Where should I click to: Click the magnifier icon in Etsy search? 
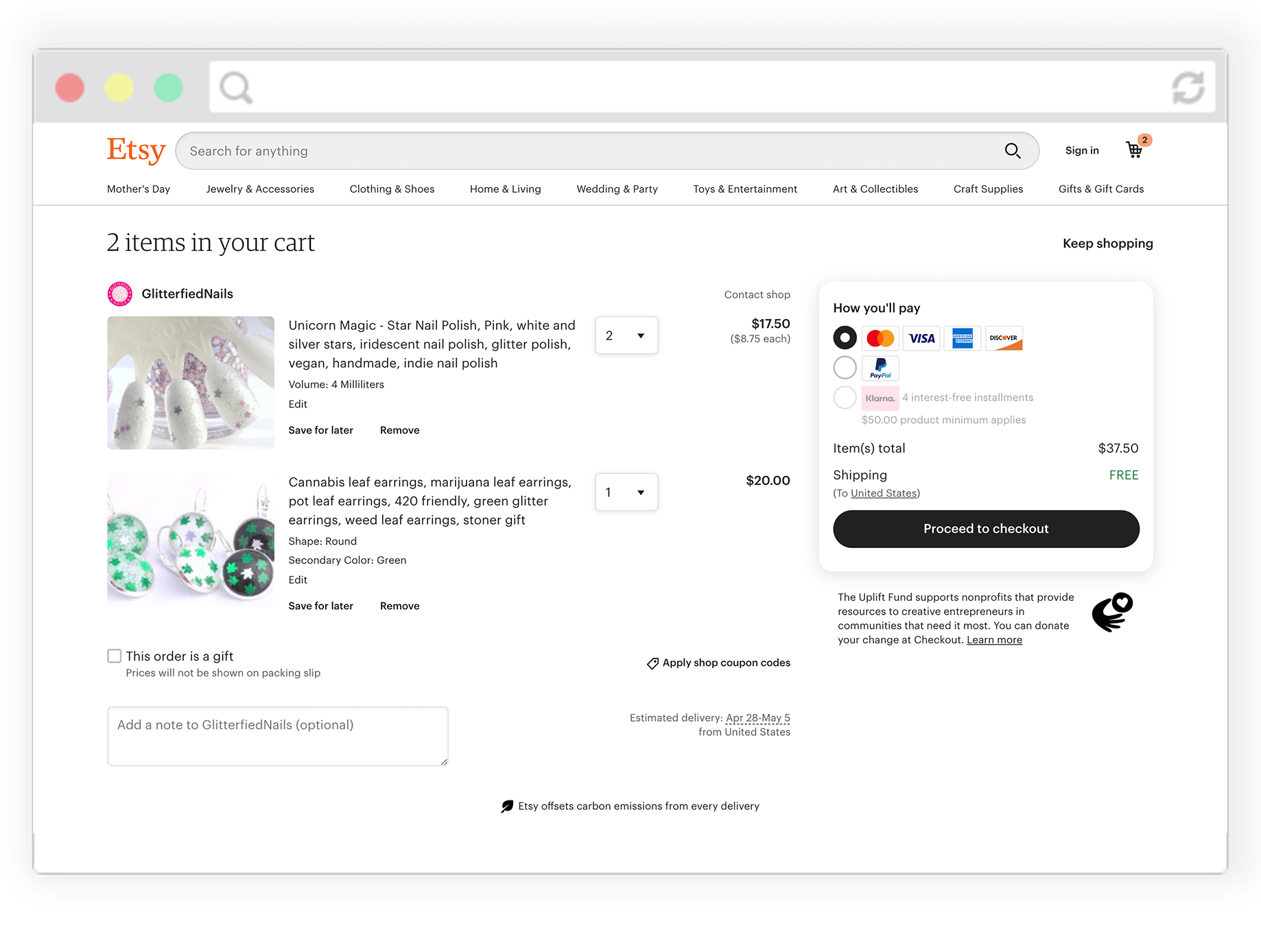click(x=1013, y=150)
